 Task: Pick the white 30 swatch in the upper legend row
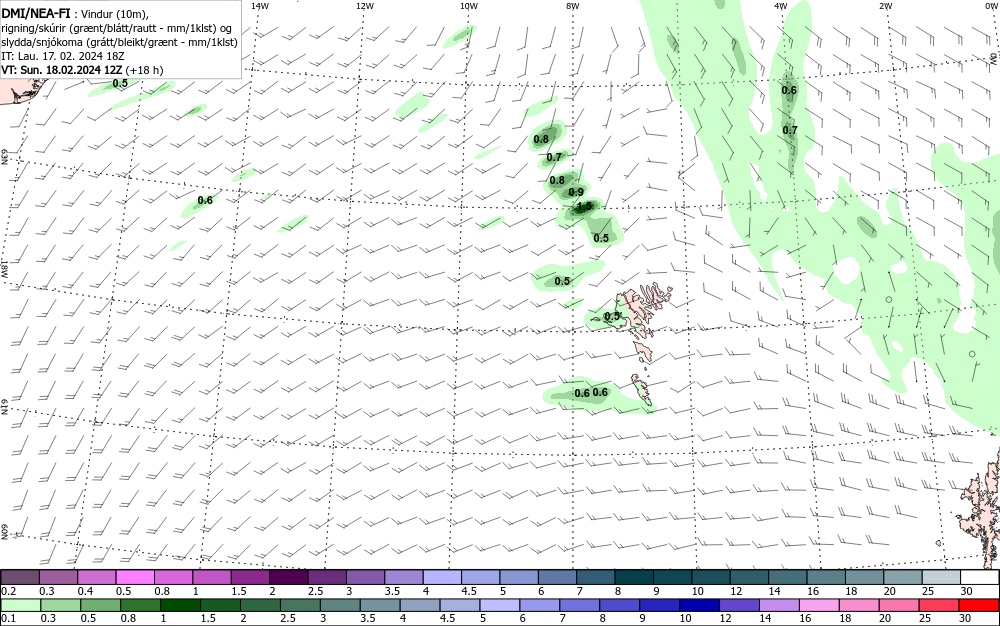click(x=980, y=578)
